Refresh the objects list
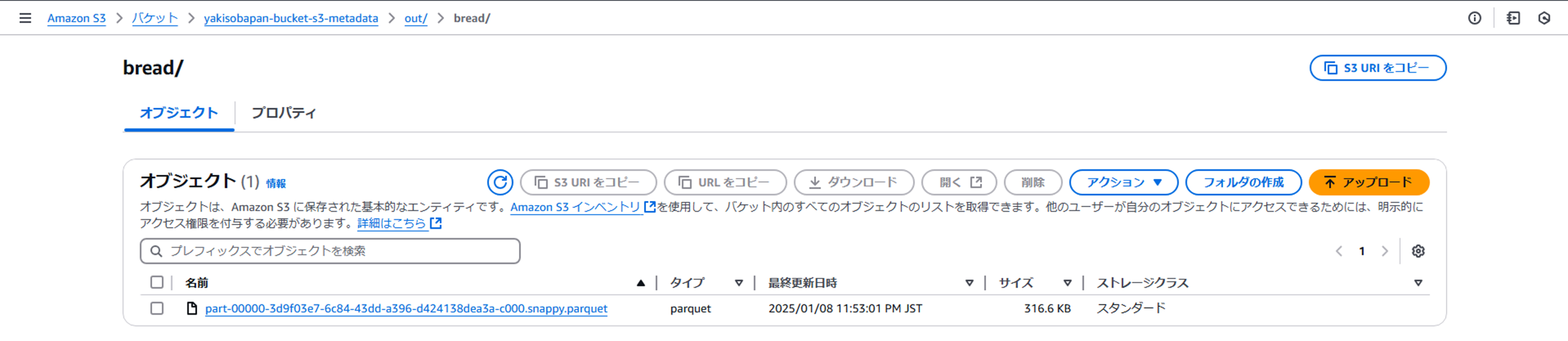The height and width of the screenshot is (341, 1568). (500, 182)
